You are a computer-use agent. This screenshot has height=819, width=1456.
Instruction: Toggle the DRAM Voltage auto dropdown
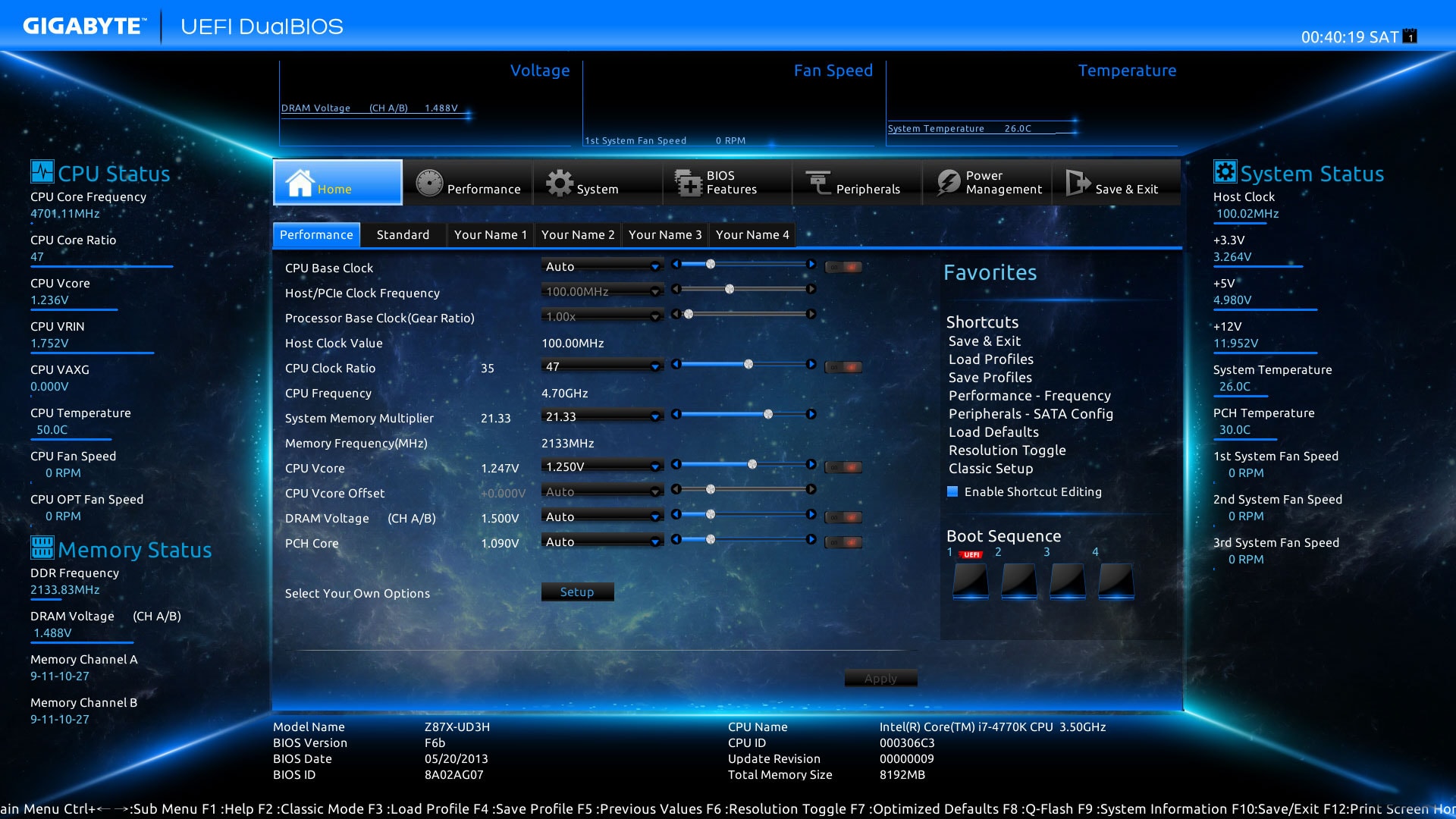(600, 519)
